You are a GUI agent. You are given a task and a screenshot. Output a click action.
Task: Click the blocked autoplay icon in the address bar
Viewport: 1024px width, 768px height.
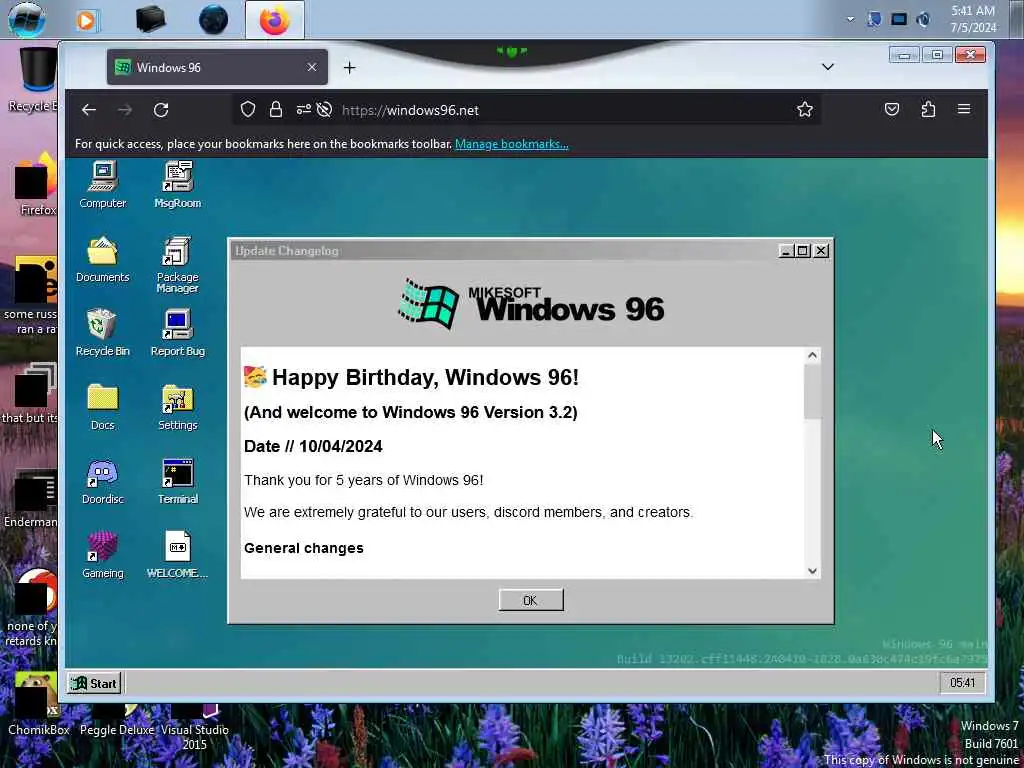(x=324, y=110)
